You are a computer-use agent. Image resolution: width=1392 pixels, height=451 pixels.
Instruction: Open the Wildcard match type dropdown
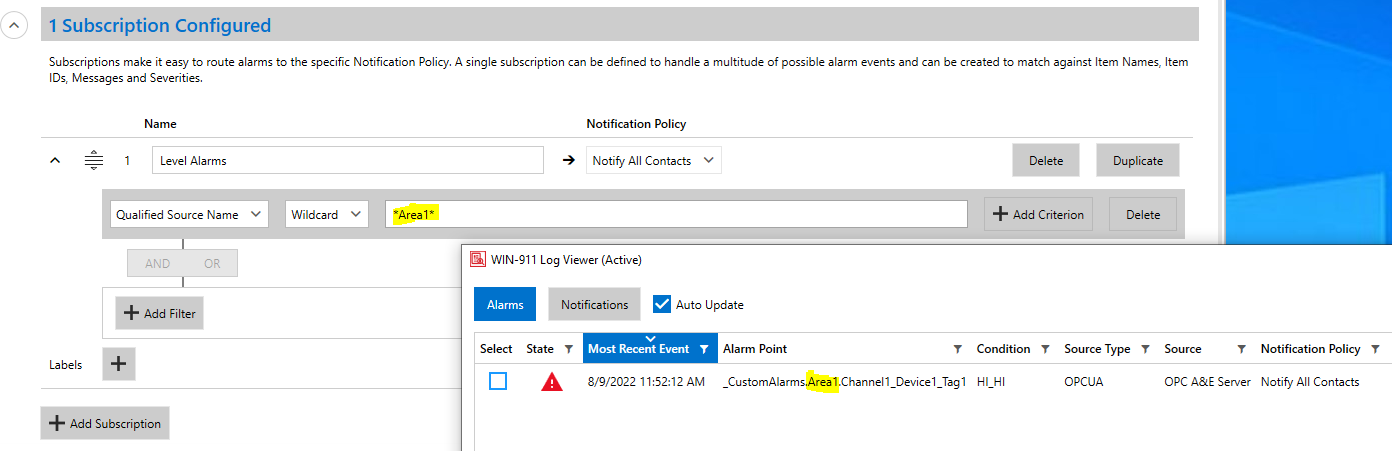point(326,214)
